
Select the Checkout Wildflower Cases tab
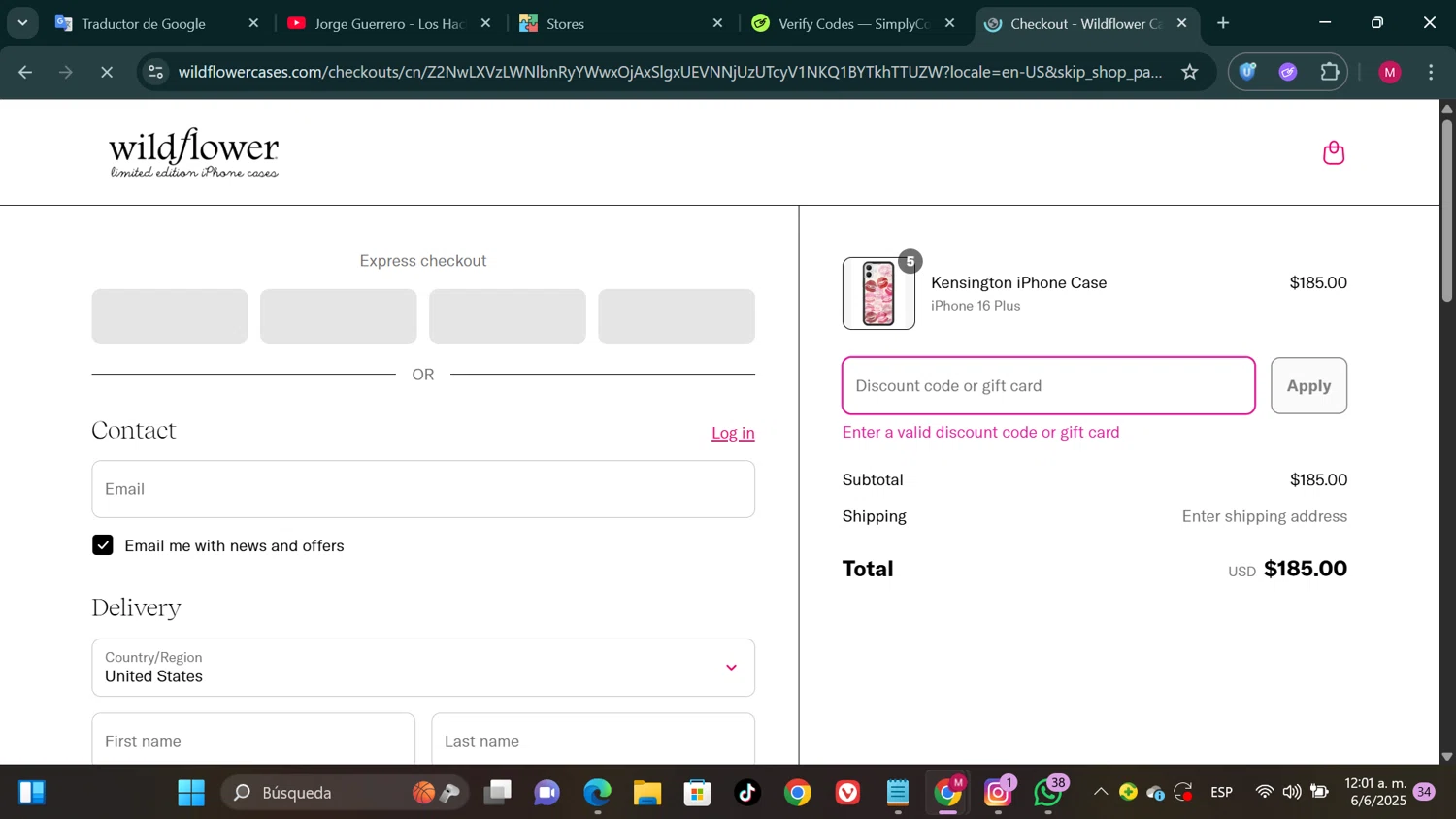coord(1086,23)
